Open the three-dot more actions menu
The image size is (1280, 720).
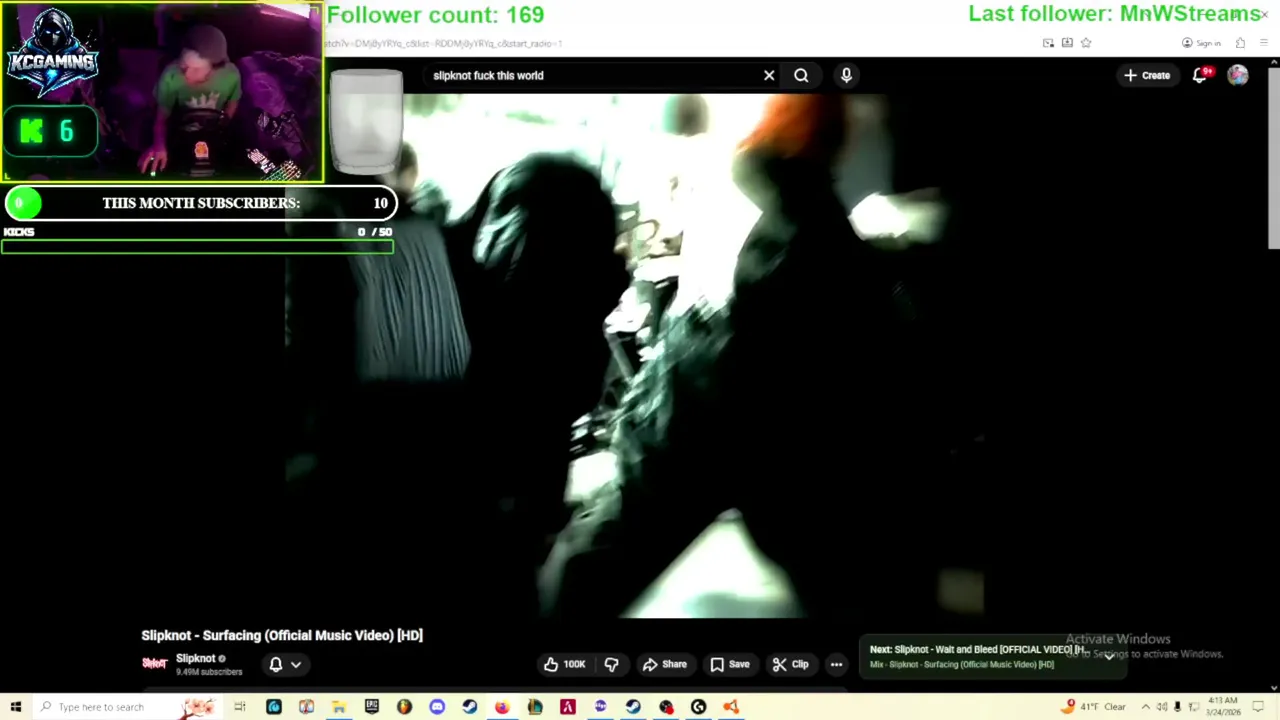click(x=836, y=664)
